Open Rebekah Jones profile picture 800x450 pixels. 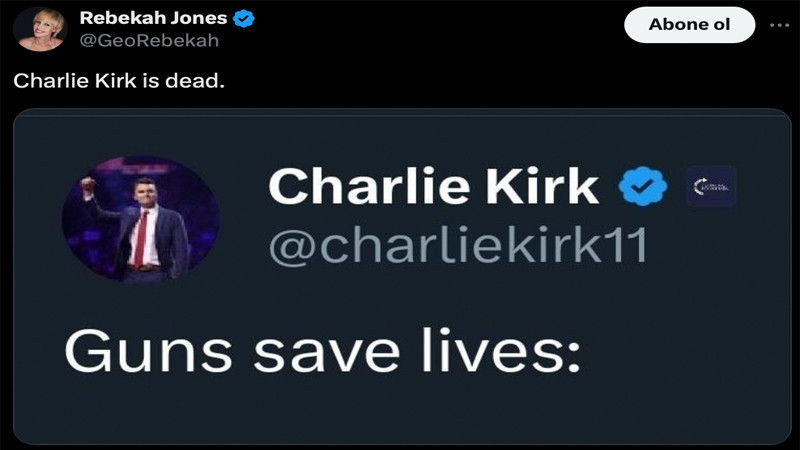(40, 28)
